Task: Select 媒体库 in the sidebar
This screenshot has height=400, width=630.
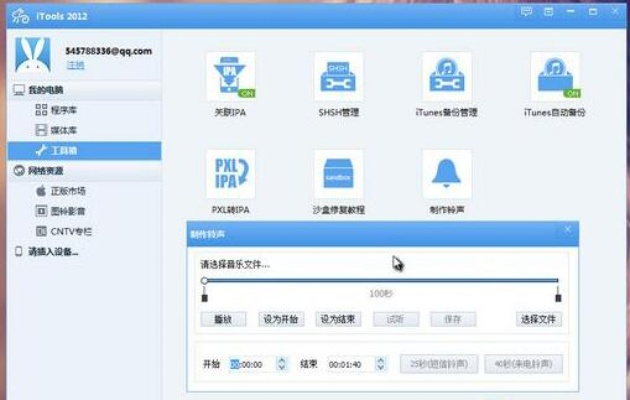Action: [64, 130]
